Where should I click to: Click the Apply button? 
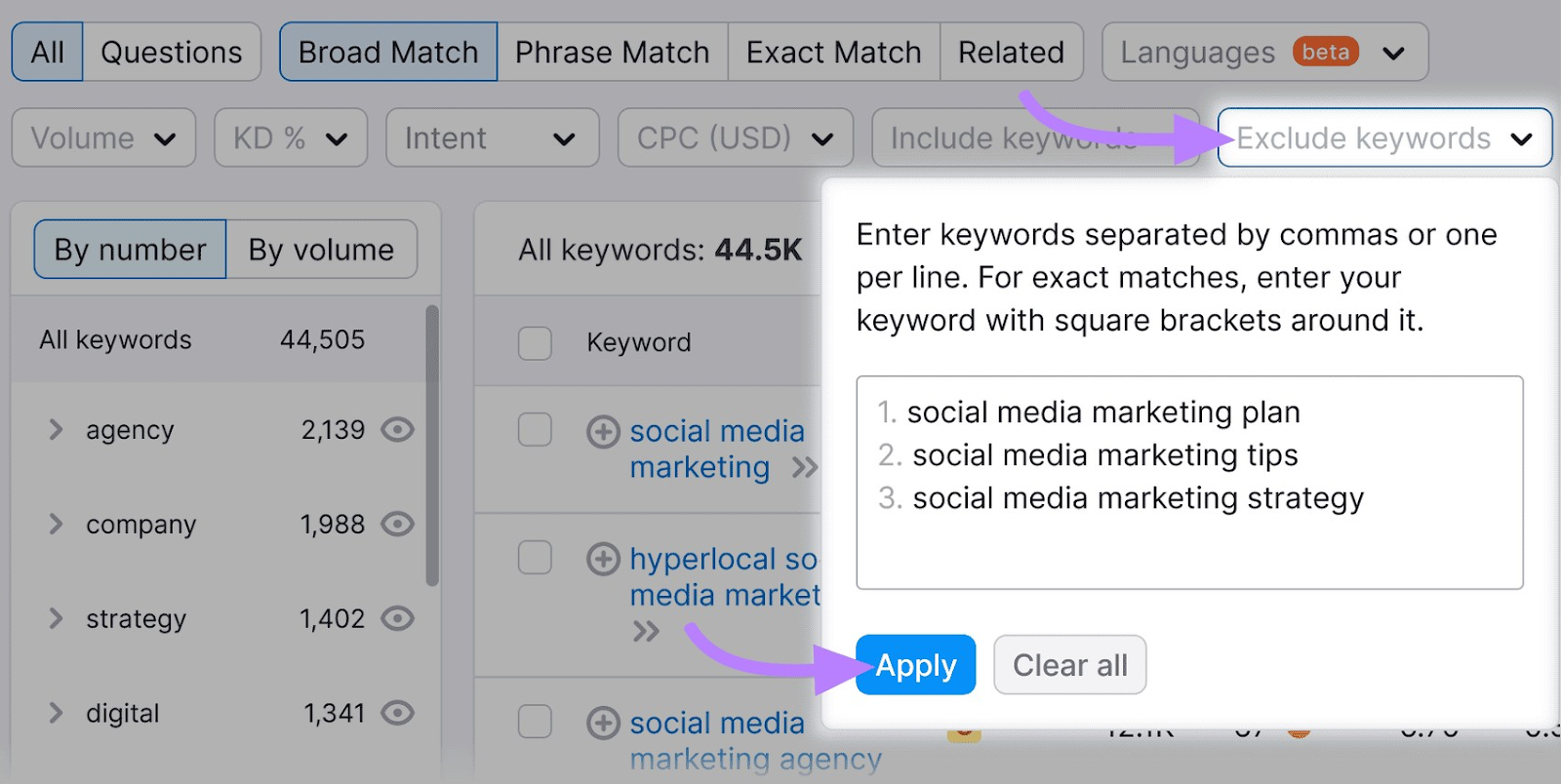click(x=915, y=665)
